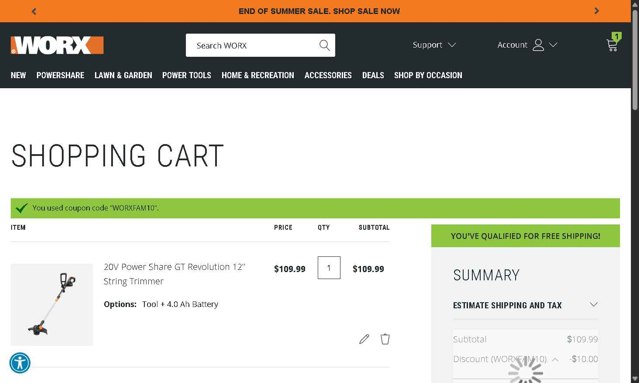This screenshot has height=383, width=639.
Task: Expand the Account dropdown chevron
Action: click(x=553, y=45)
